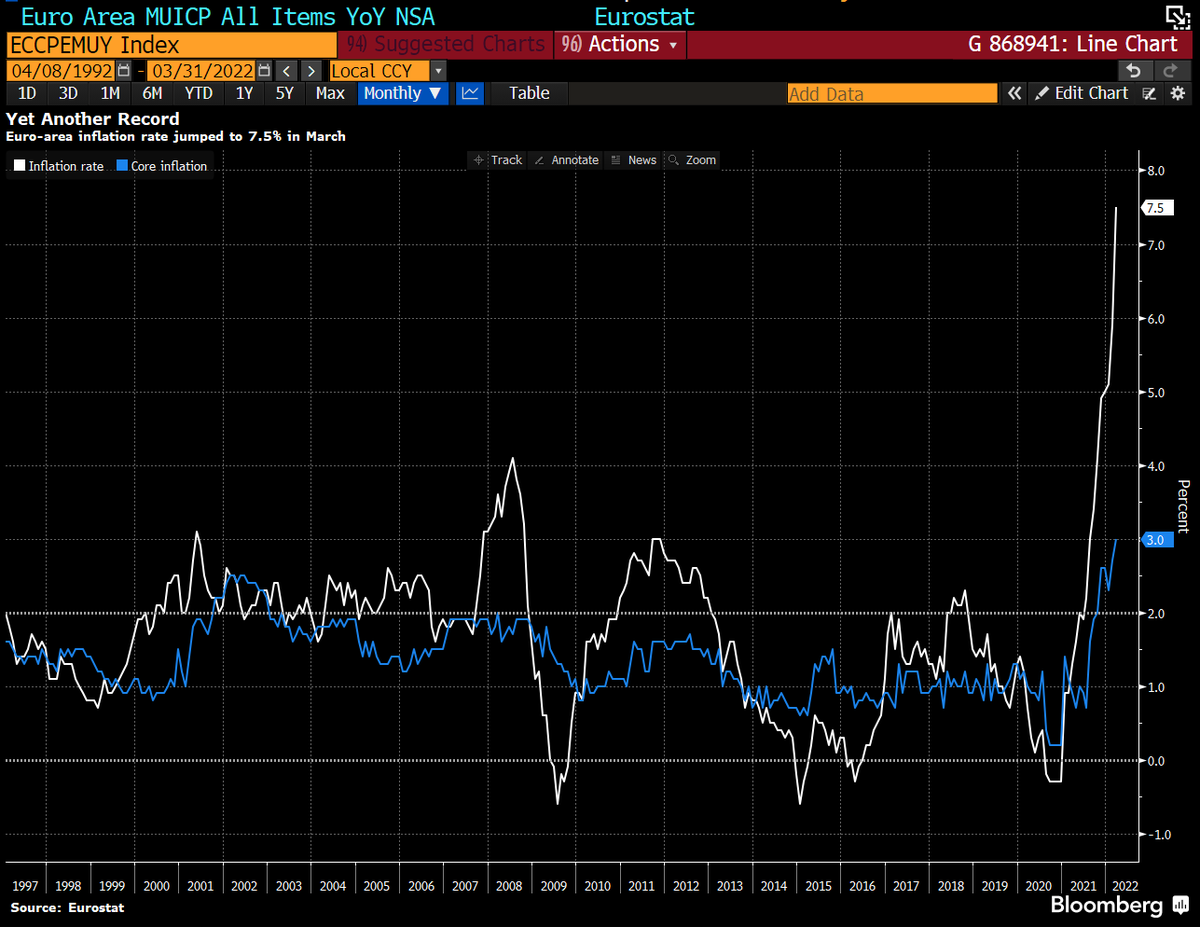The height and width of the screenshot is (927, 1200).
Task: Open the Actions menu
Action: point(620,44)
